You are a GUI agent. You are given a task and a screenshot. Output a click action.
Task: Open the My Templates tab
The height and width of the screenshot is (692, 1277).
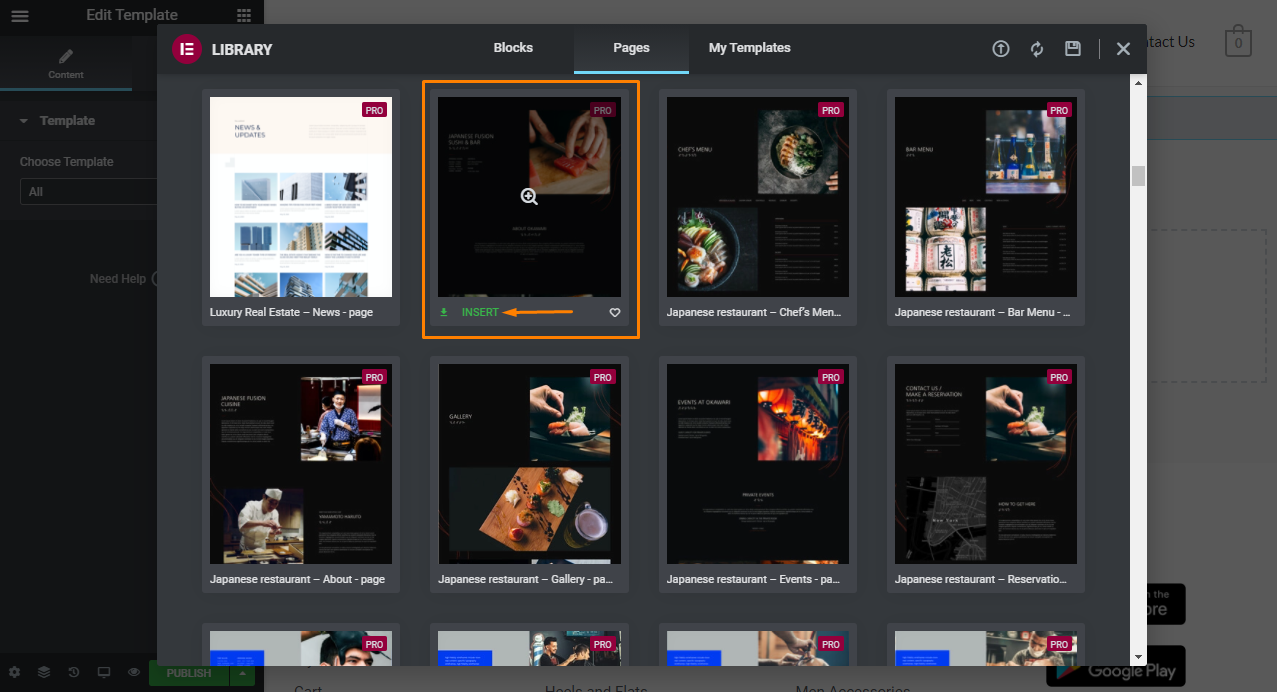click(x=750, y=48)
